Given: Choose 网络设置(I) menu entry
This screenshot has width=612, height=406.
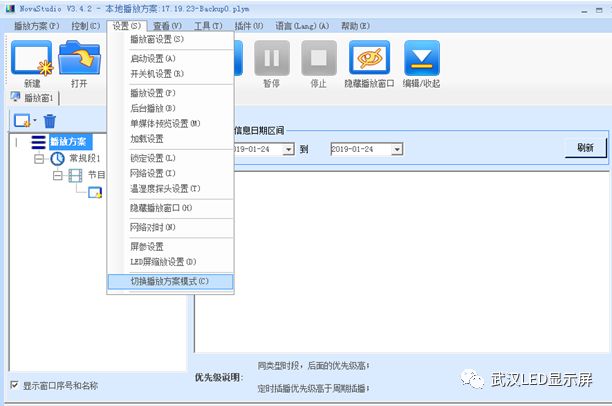Looking at the screenshot, I should 171,173.
